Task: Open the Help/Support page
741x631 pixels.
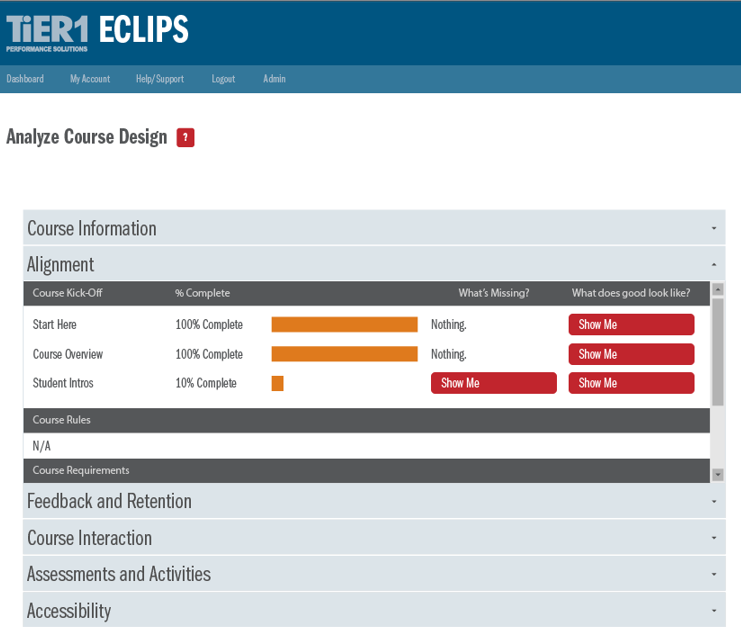Action: 160,79
